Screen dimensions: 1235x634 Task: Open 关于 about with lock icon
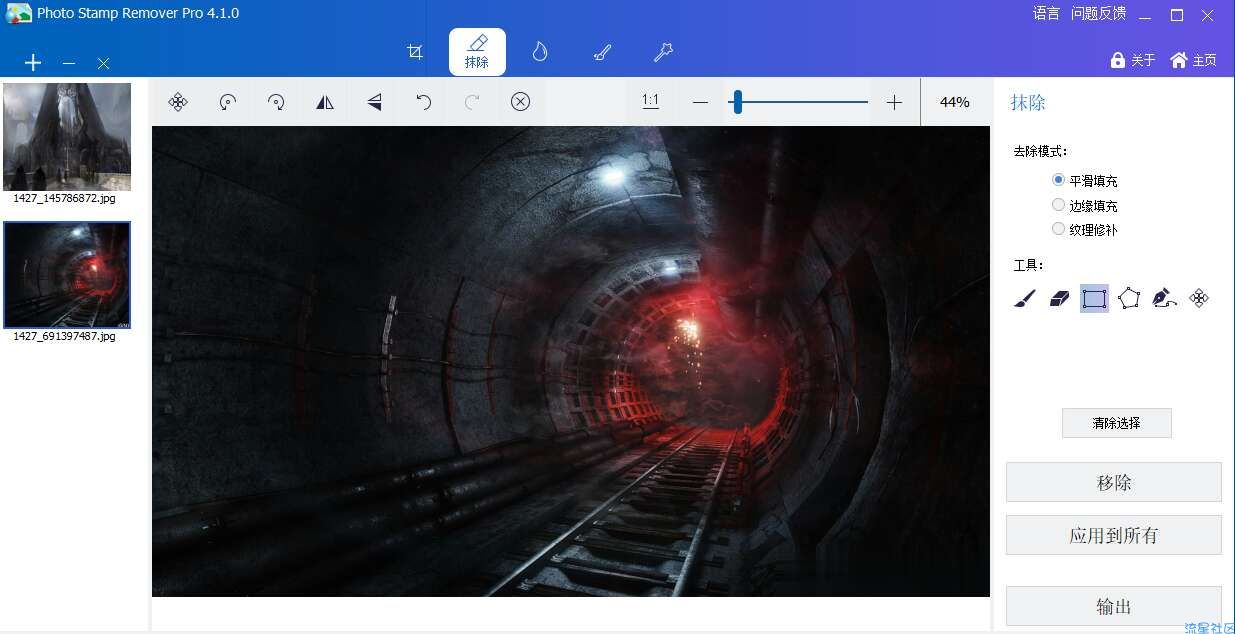pyautogui.click(x=1133, y=60)
